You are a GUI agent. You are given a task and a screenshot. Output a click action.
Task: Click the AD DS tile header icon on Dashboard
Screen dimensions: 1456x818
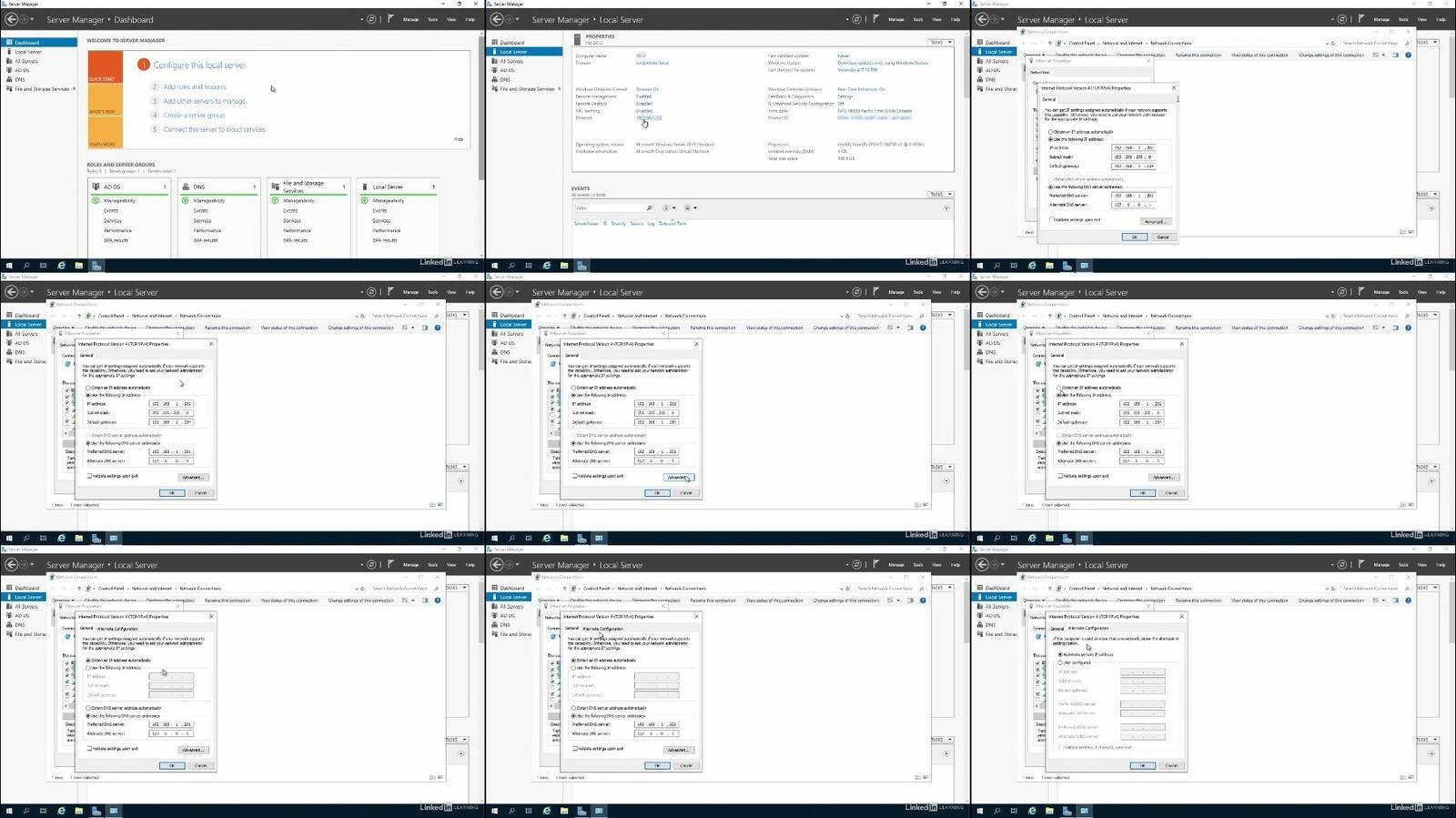click(96, 187)
